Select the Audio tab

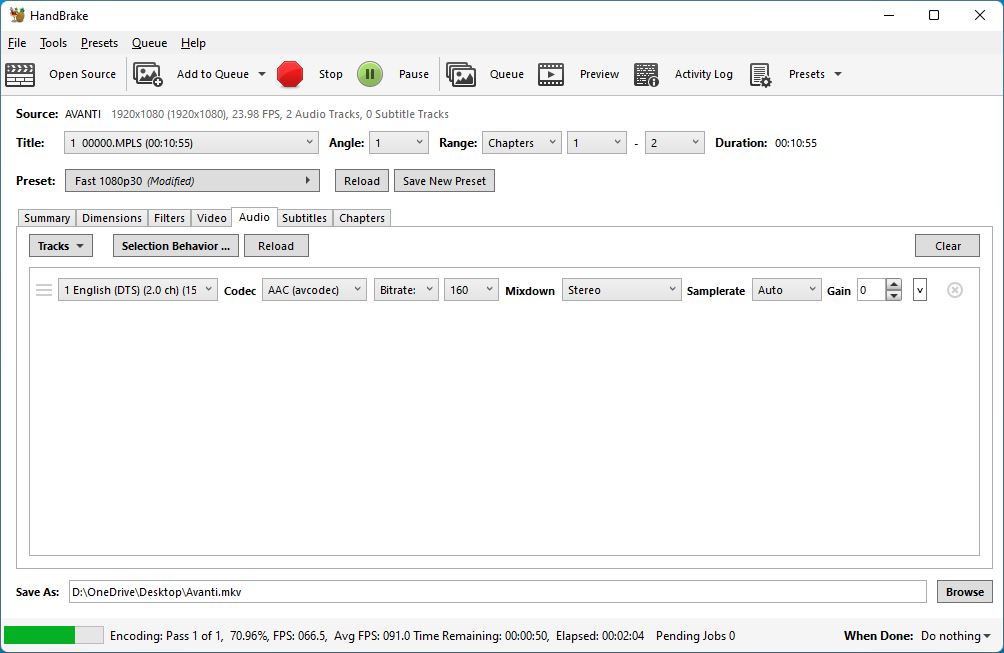click(254, 217)
